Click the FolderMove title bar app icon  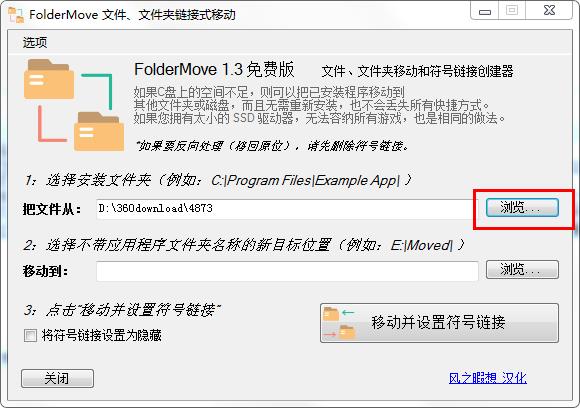tap(16, 15)
